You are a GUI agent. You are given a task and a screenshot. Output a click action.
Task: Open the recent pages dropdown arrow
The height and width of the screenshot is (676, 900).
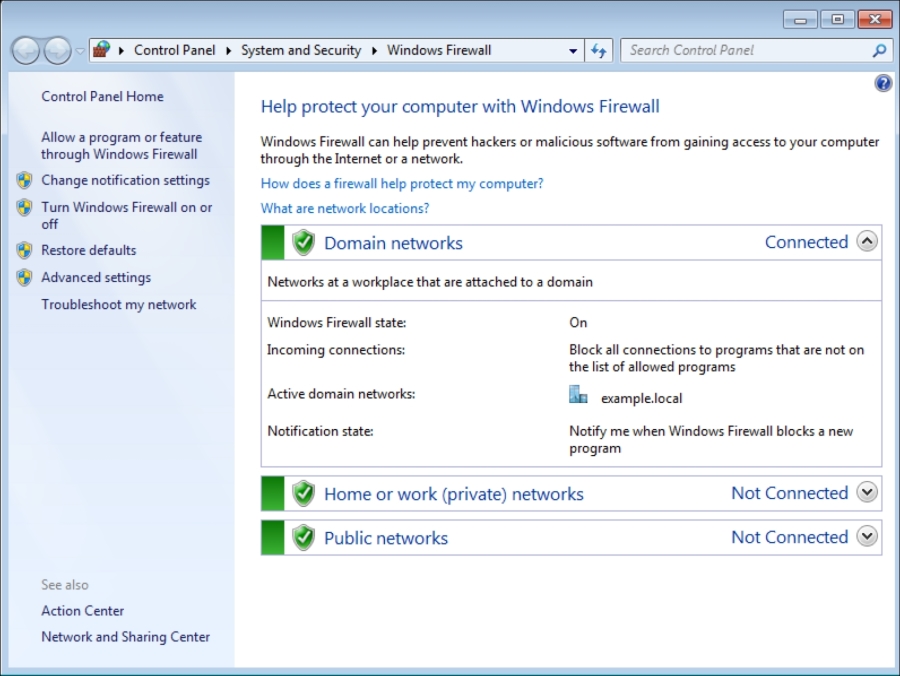pyautogui.click(x=80, y=51)
